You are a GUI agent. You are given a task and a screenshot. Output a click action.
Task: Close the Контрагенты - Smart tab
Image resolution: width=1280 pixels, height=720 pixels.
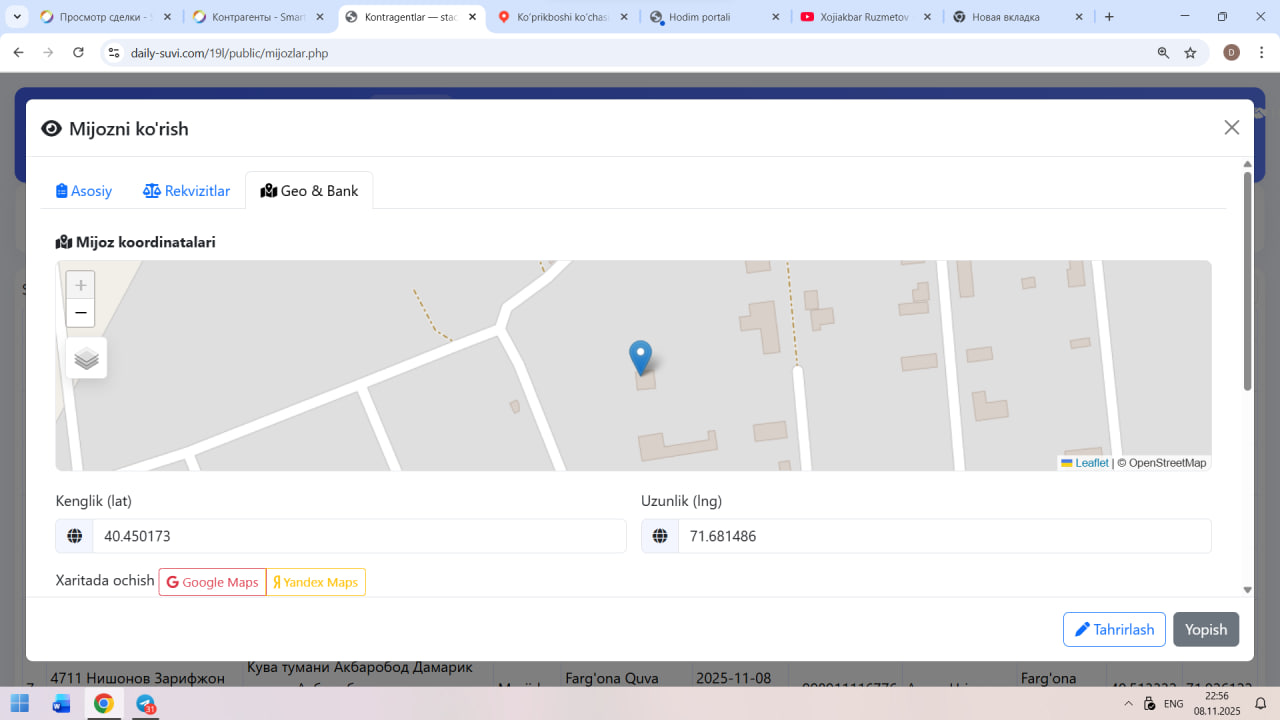pos(320,17)
